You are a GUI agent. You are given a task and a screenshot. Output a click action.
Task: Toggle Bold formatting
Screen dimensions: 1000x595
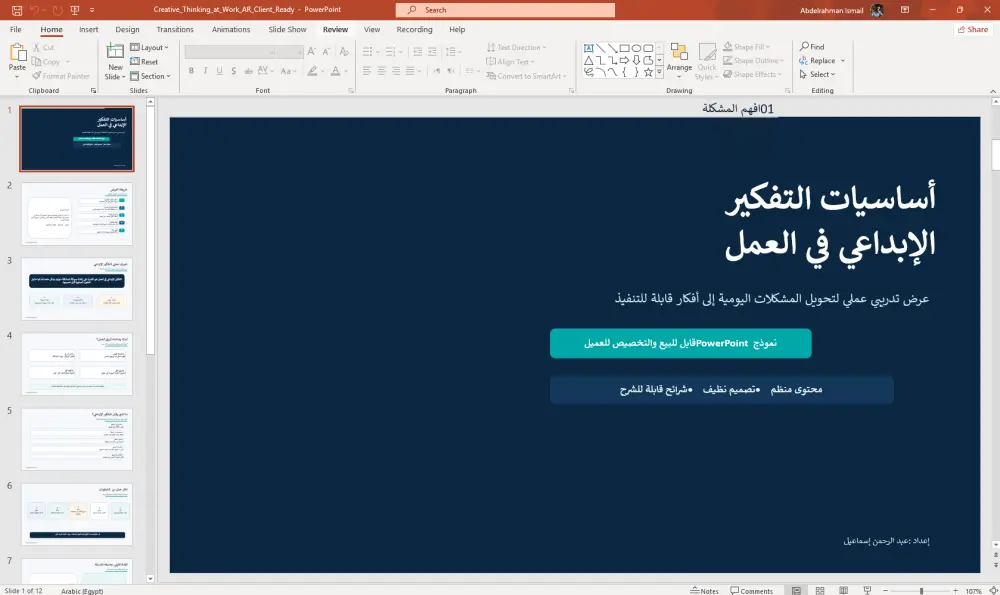[x=191, y=71]
